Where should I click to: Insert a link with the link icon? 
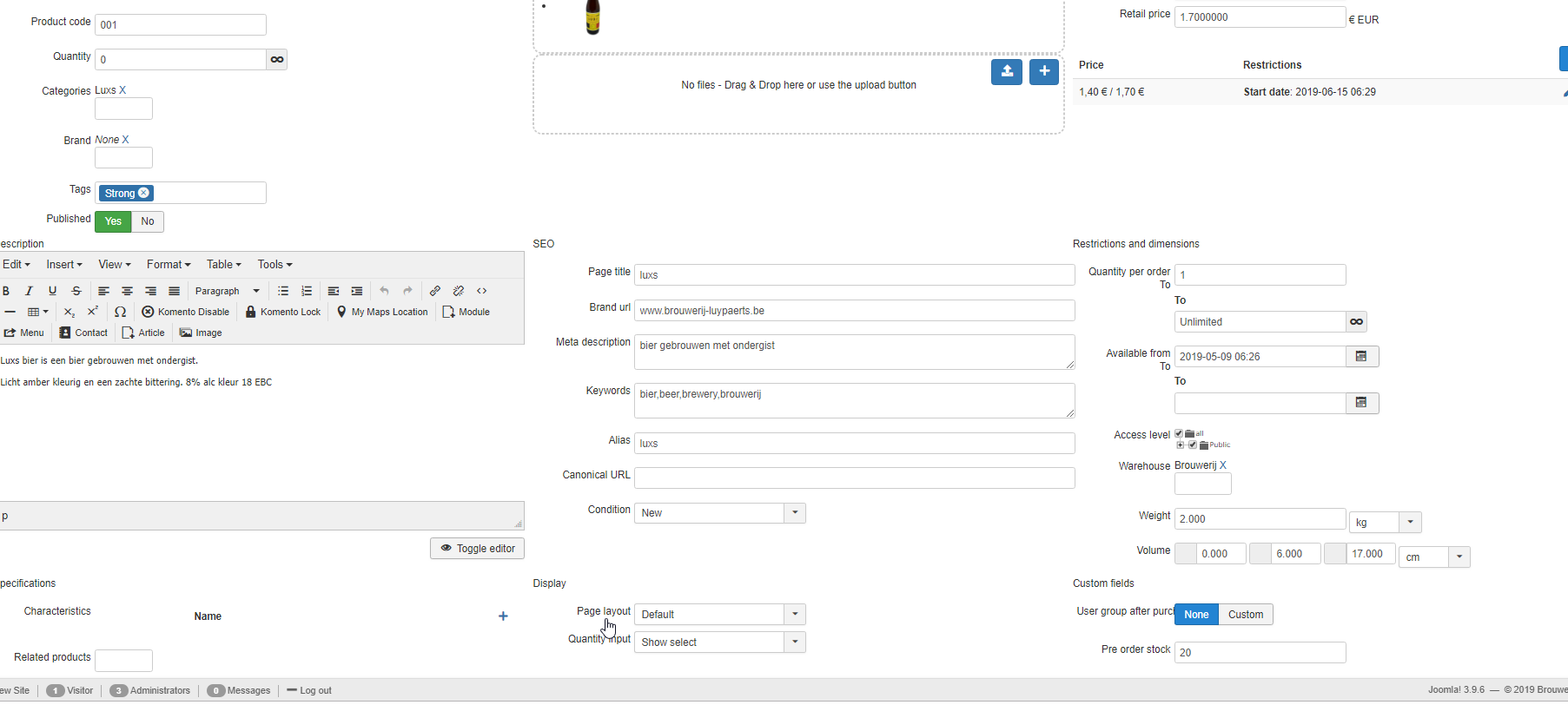[x=435, y=291]
